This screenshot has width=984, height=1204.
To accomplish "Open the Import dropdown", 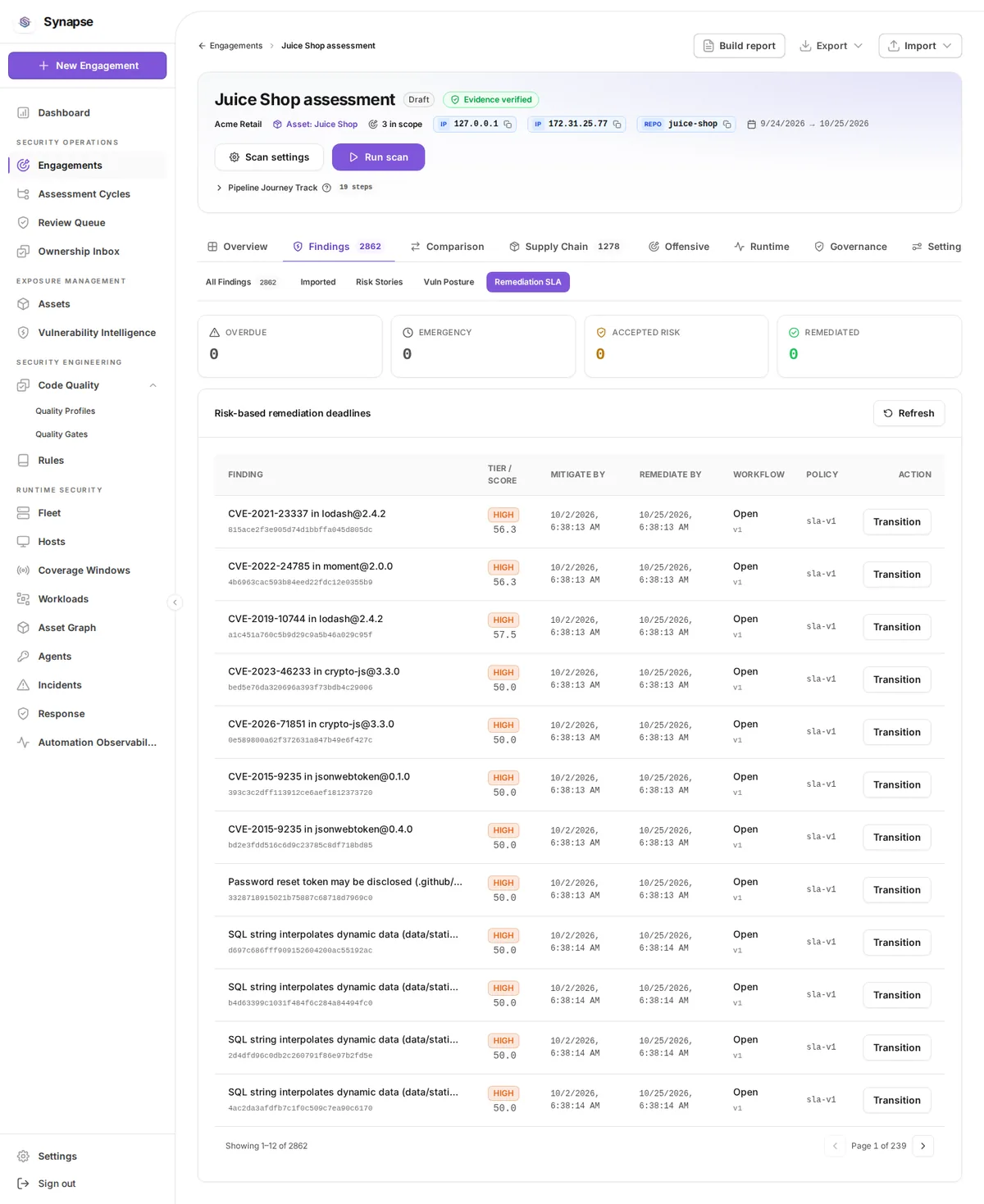I will [920, 46].
